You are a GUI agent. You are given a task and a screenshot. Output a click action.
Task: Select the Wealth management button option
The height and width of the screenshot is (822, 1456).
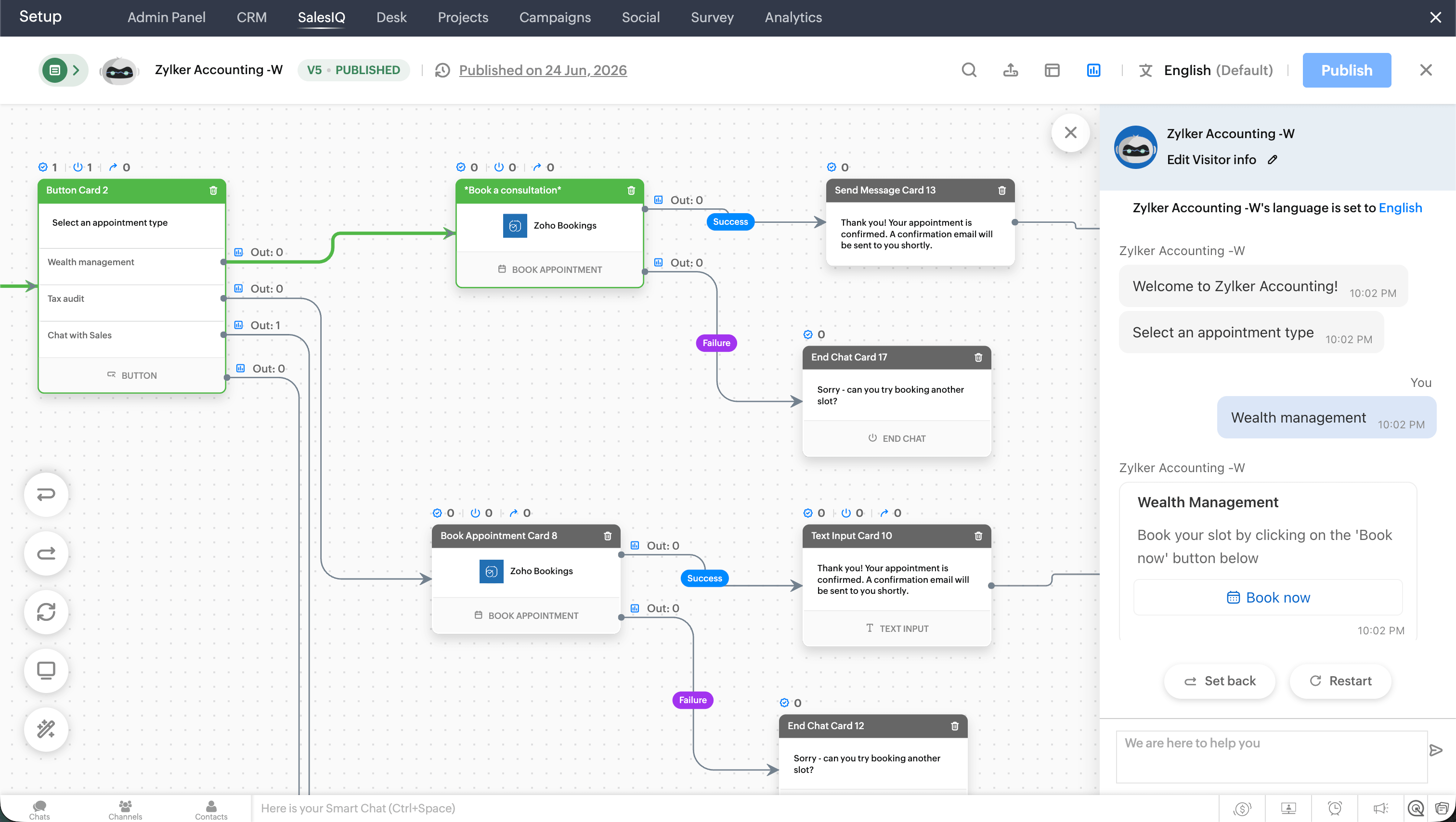point(131,262)
